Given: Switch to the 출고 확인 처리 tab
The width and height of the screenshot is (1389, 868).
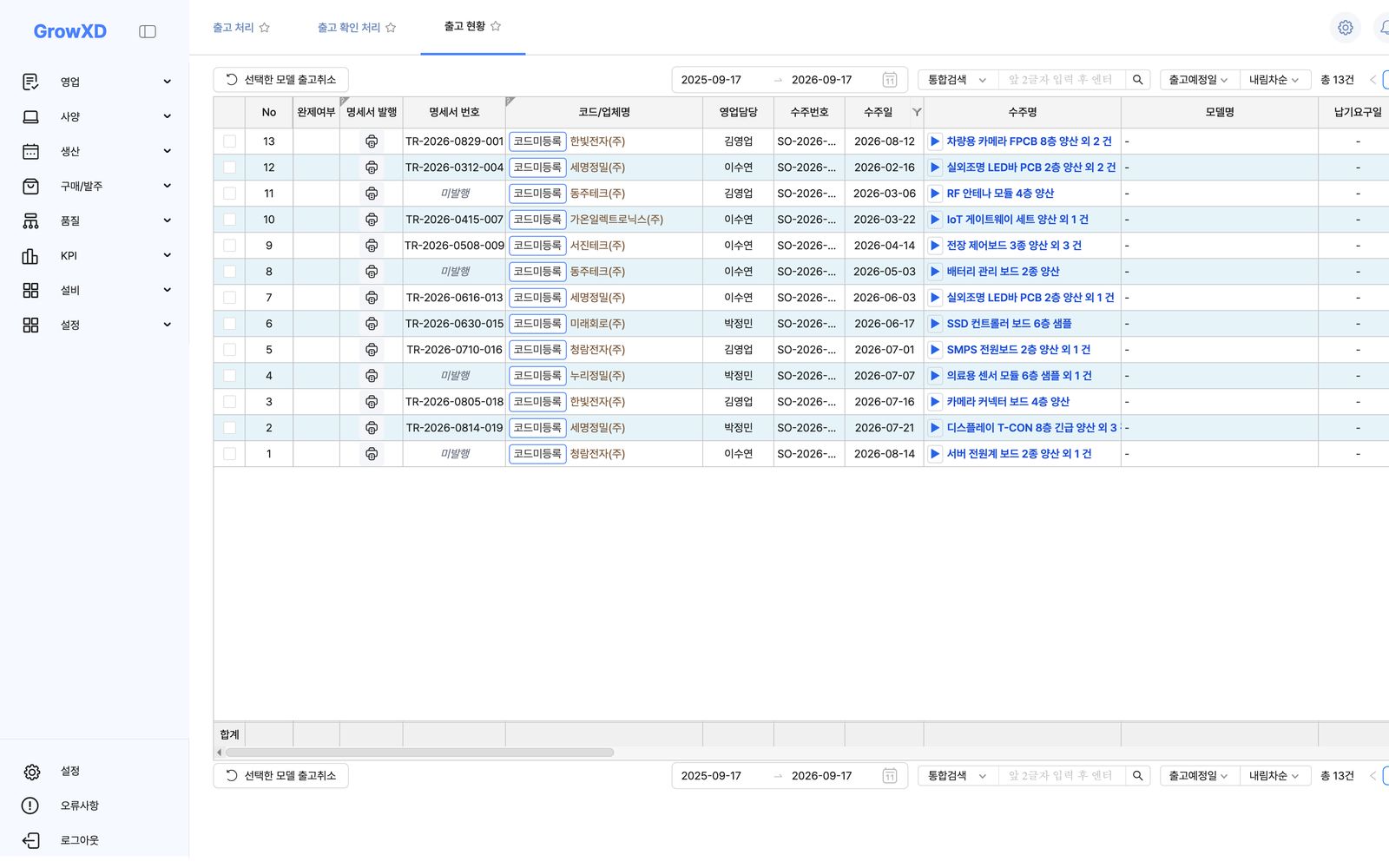Looking at the screenshot, I should [x=349, y=28].
